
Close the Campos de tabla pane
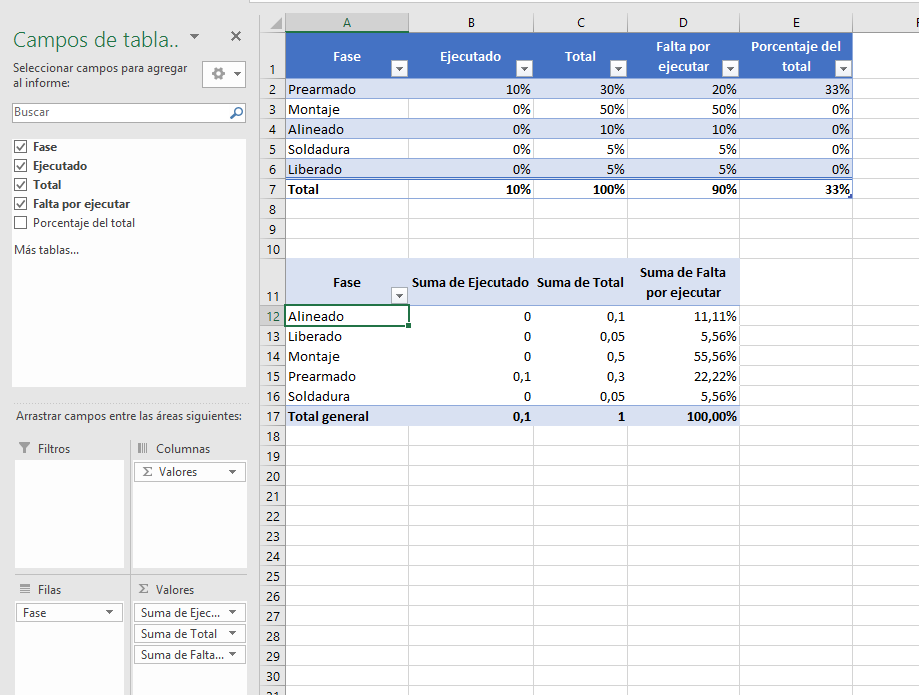pos(236,36)
